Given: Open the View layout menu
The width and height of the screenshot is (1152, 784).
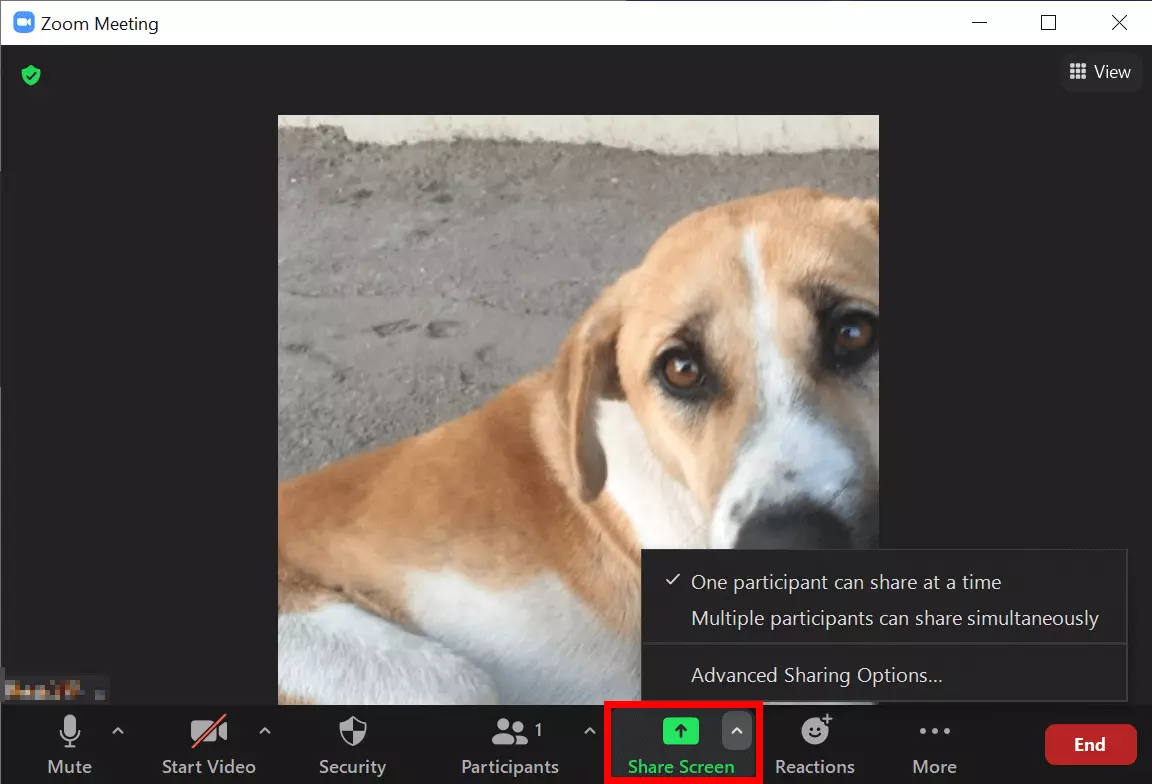Looking at the screenshot, I should coord(1100,71).
